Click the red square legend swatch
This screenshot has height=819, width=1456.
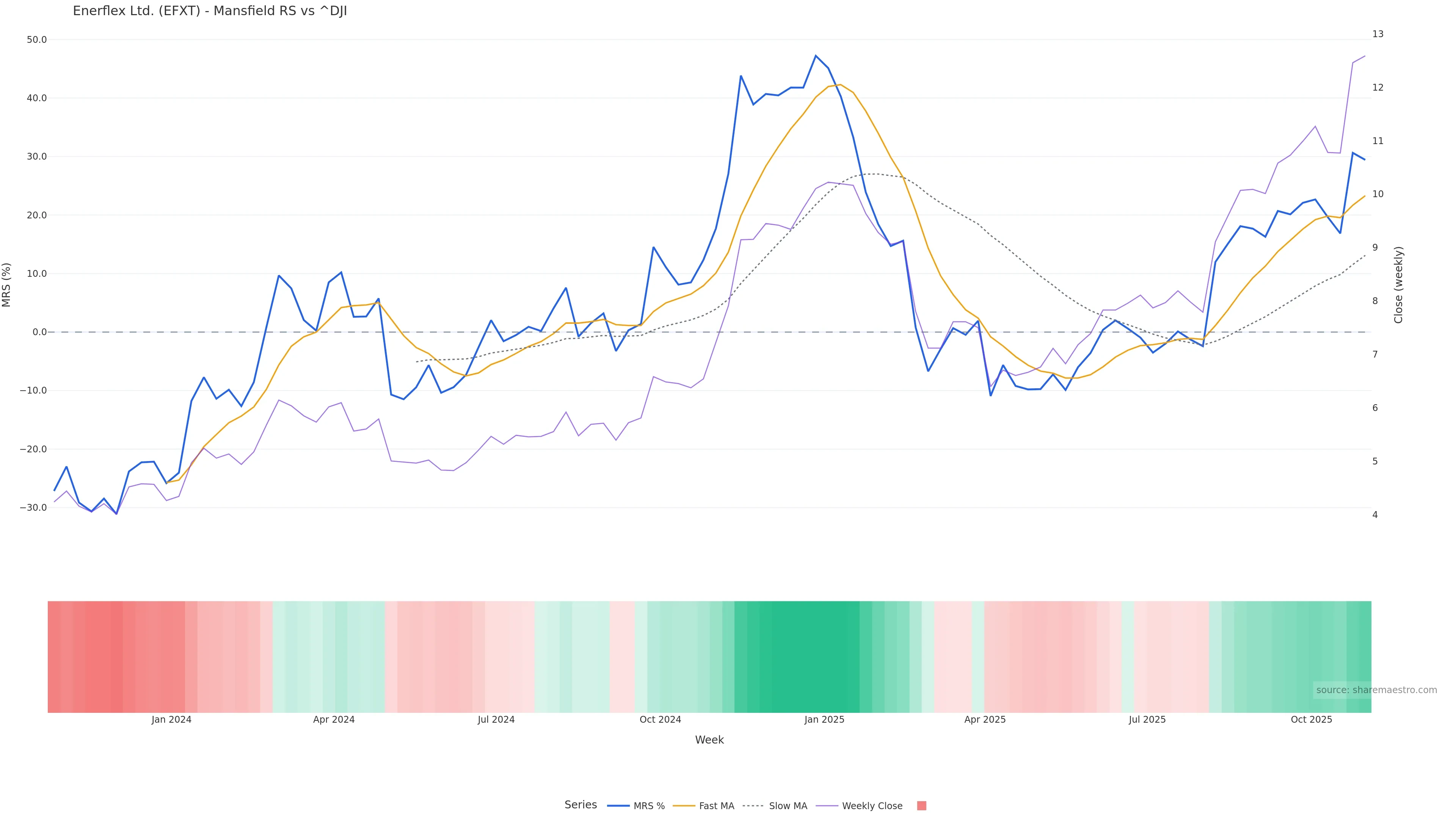pyautogui.click(x=921, y=806)
